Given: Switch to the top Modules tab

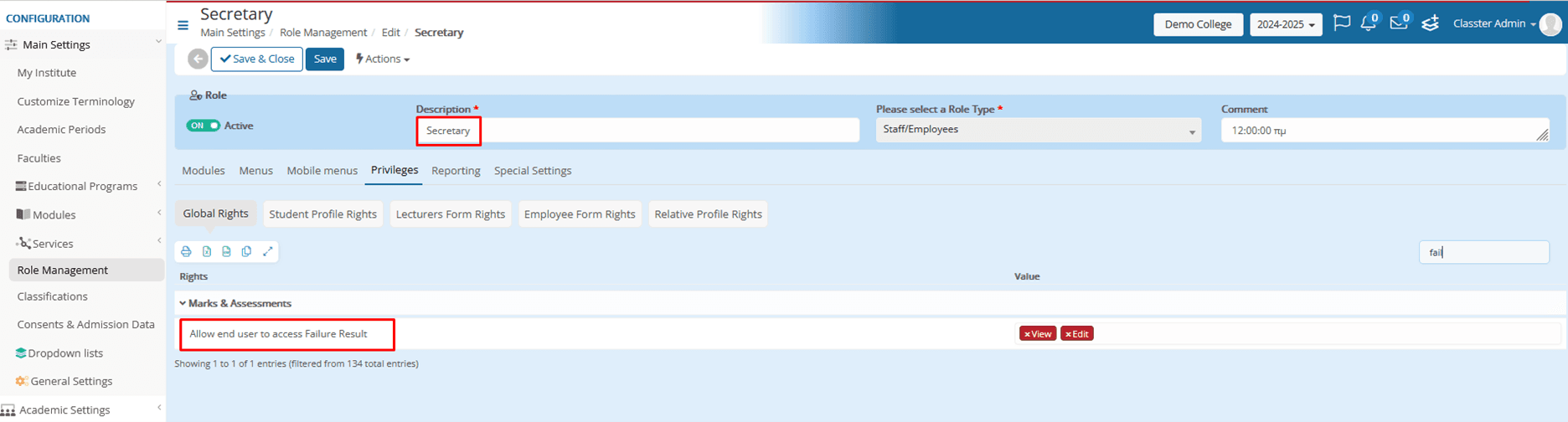Looking at the screenshot, I should [x=204, y=170].
